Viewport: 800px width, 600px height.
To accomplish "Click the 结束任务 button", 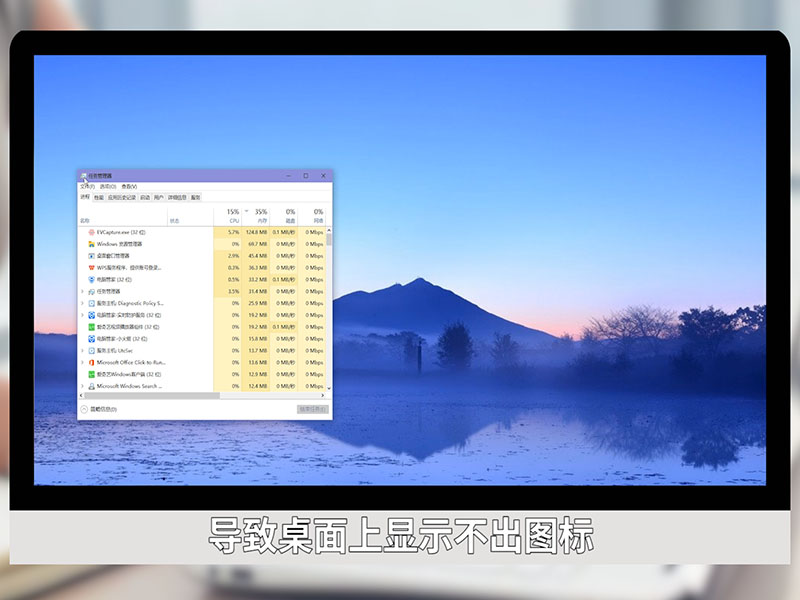I will click(312, 409).
